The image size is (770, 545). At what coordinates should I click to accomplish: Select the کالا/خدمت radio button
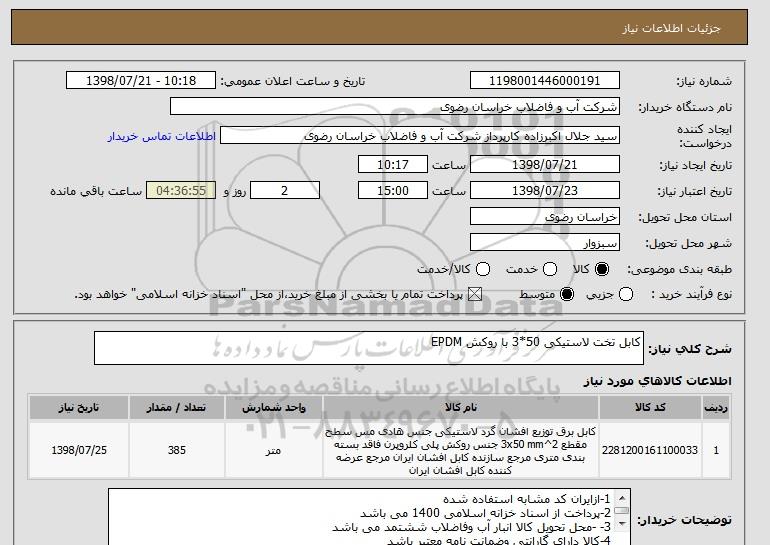coord(483,269)
